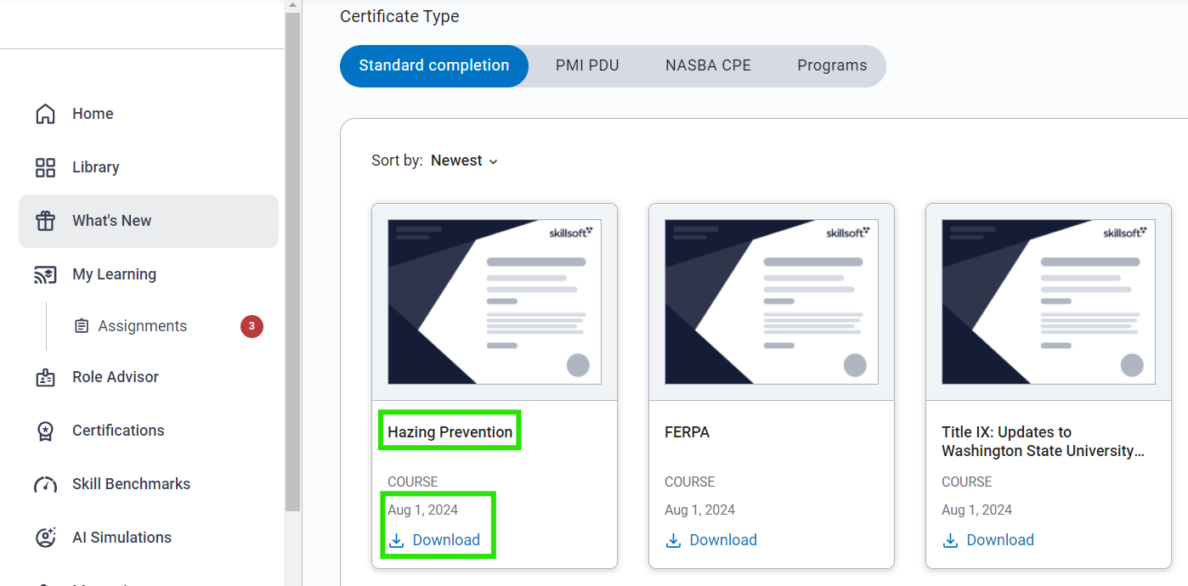Expand the Sort by Newest dropdown

[x=465, y=161]
